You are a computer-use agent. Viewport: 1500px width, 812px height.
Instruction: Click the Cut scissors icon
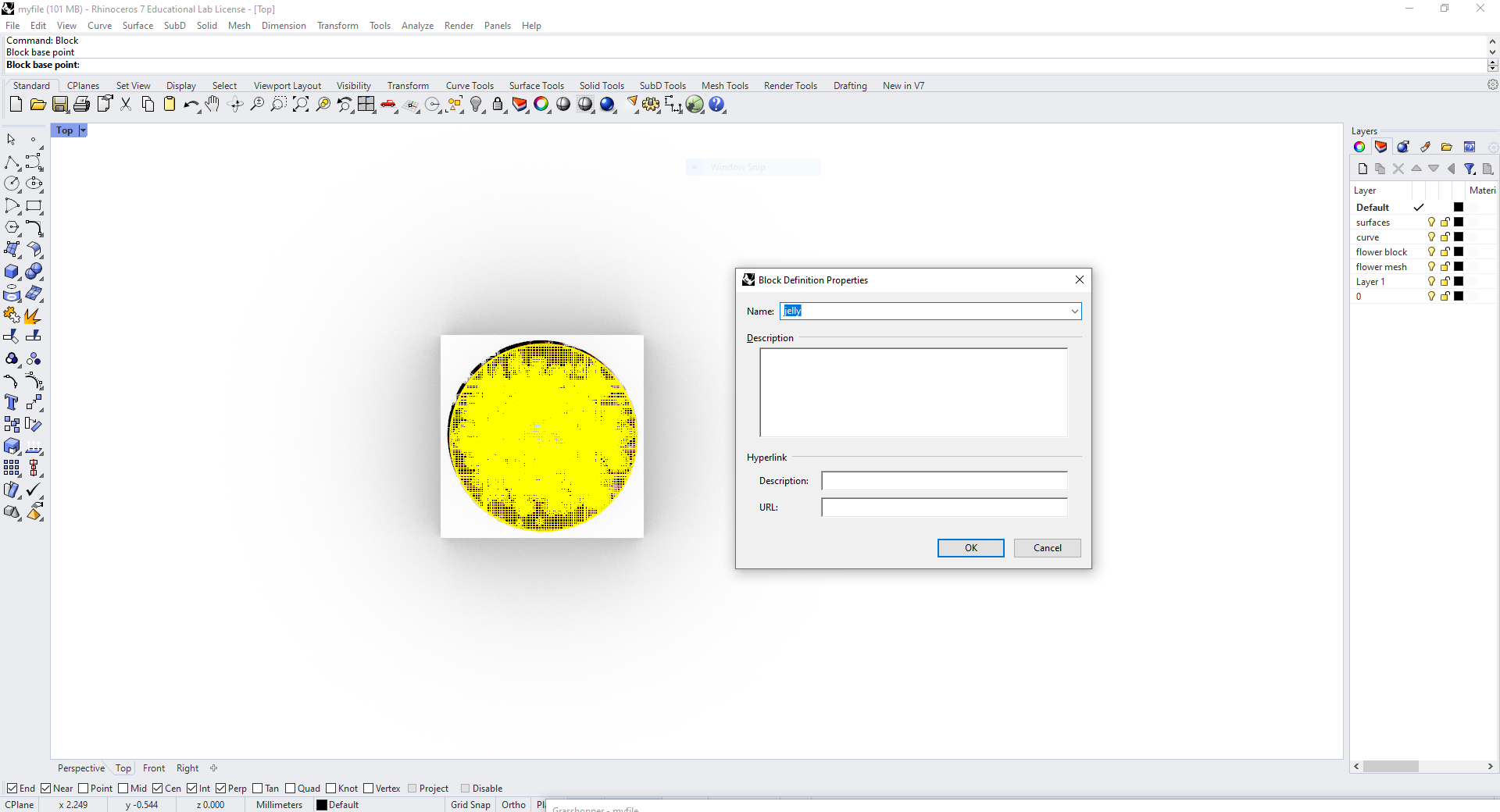point(126,104)
